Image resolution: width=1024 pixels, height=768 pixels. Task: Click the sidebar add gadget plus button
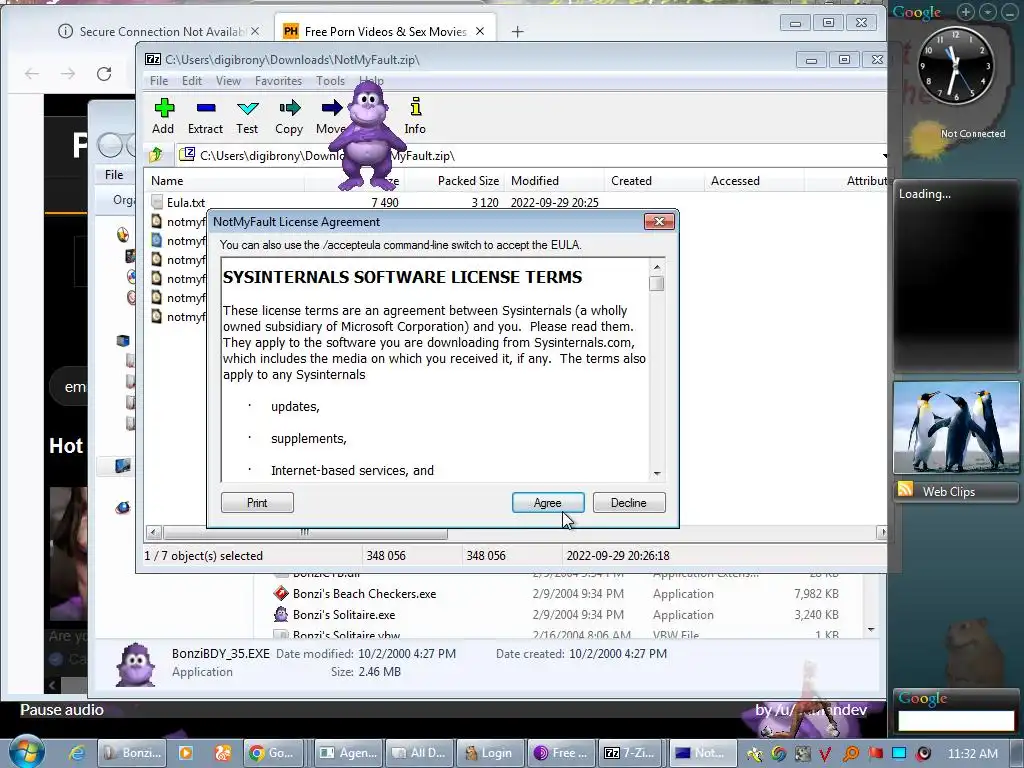966,12
